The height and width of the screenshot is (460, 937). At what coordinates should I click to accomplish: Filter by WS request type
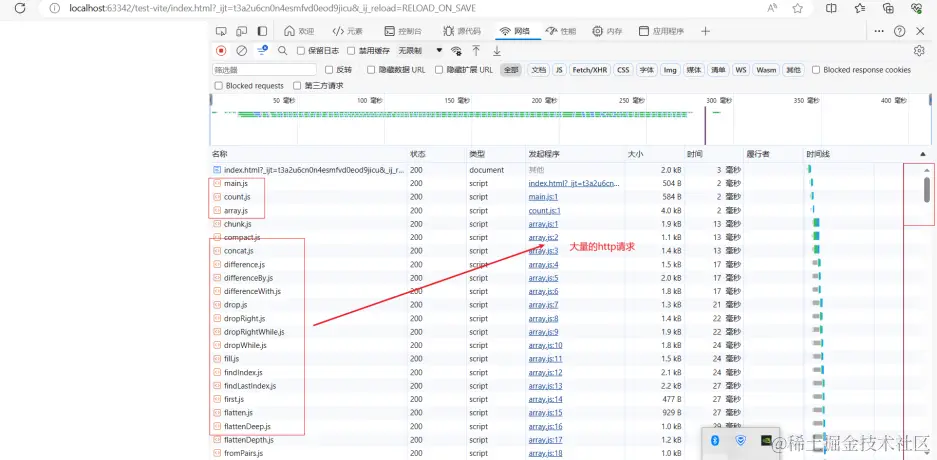741,70
